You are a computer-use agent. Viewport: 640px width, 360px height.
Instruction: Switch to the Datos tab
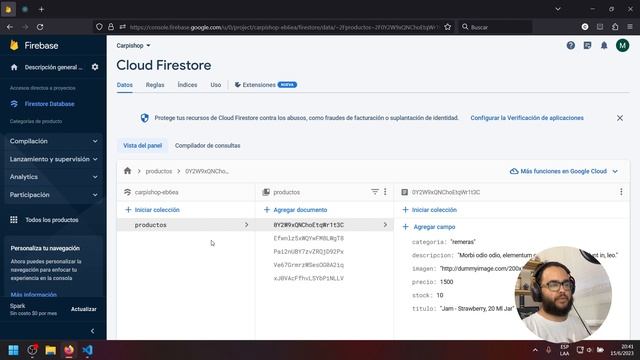tap(124, 85)
